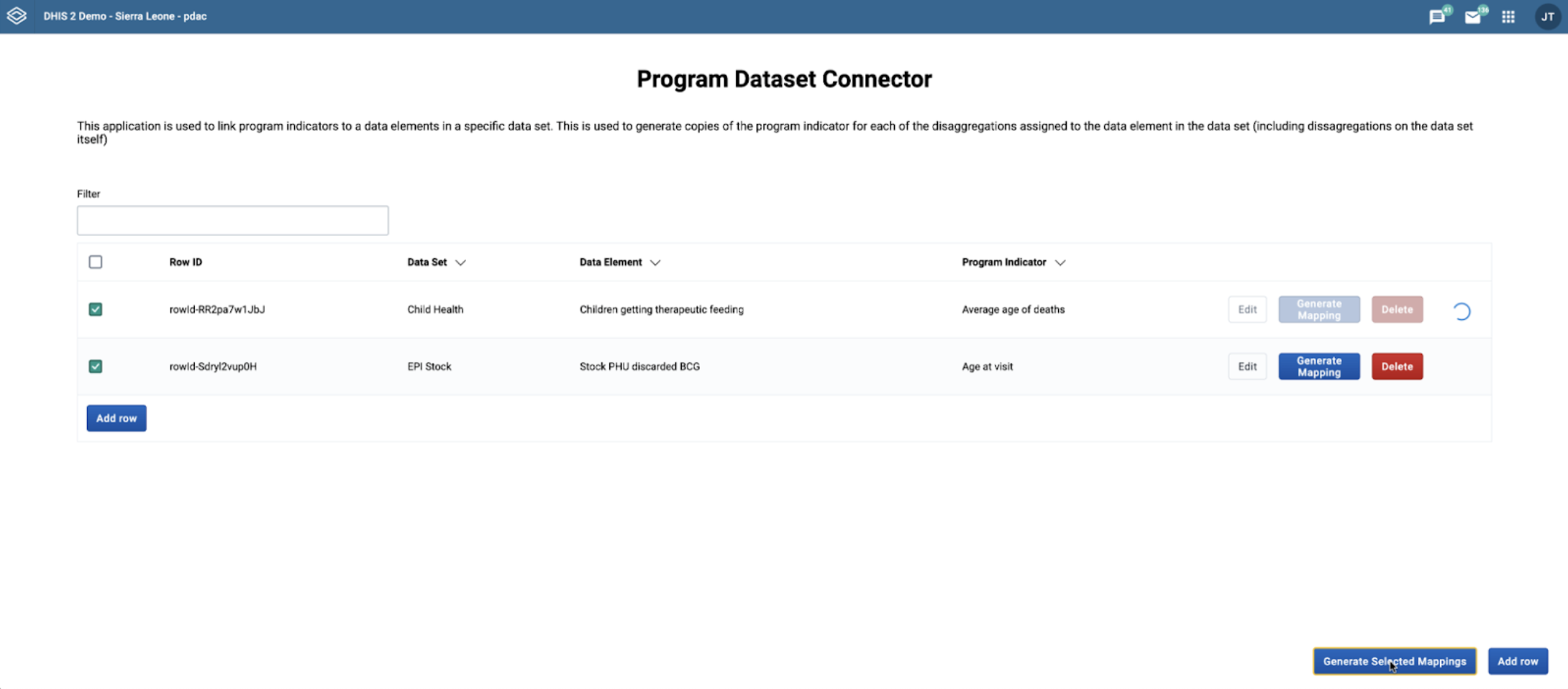The width and height of the screenshot is (1568, 689).
Task: Click Generate Selected Mappings button
Action: (x=1394, y=661)
